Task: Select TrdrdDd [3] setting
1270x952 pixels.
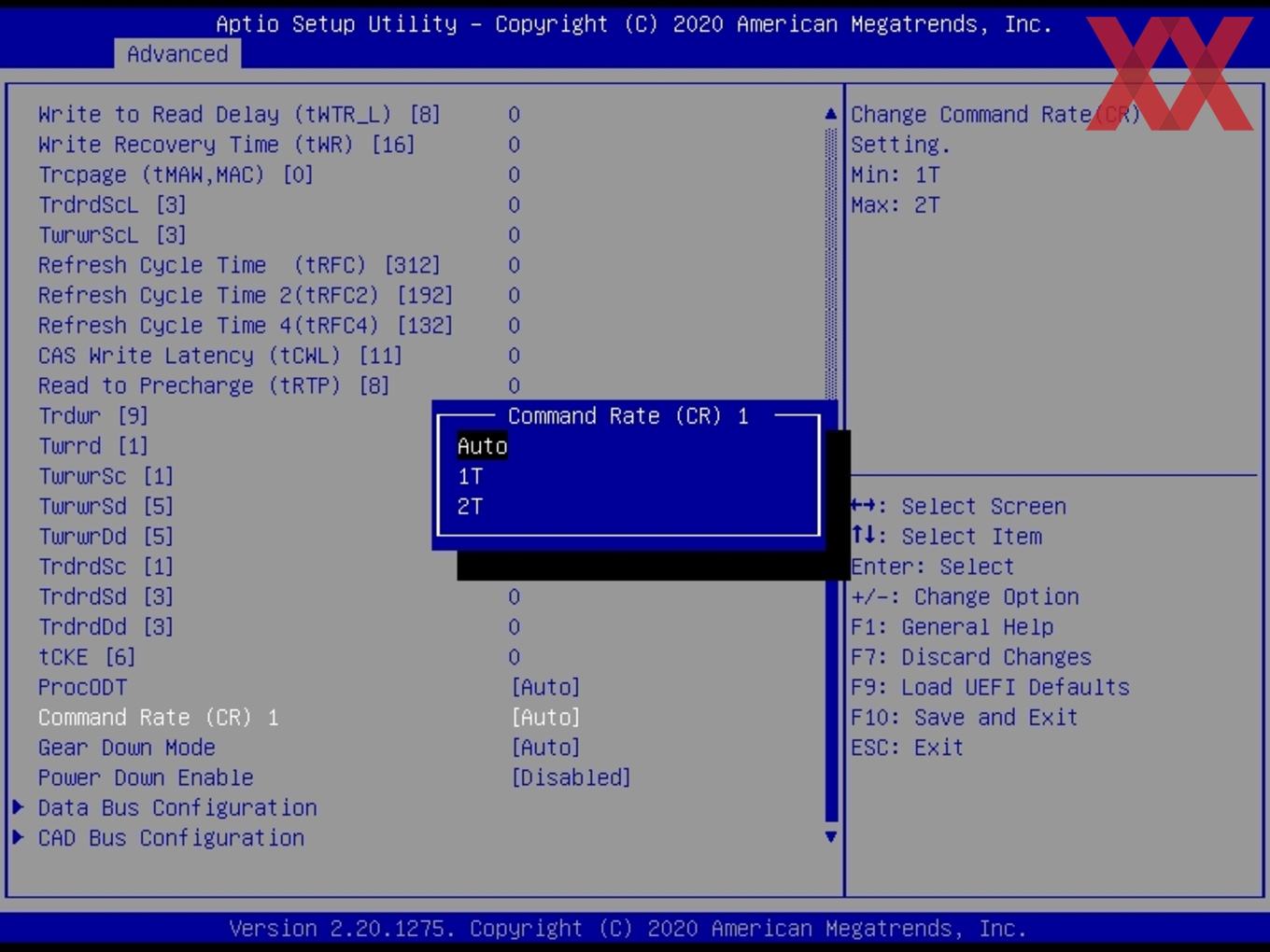Action: point(106,627)
